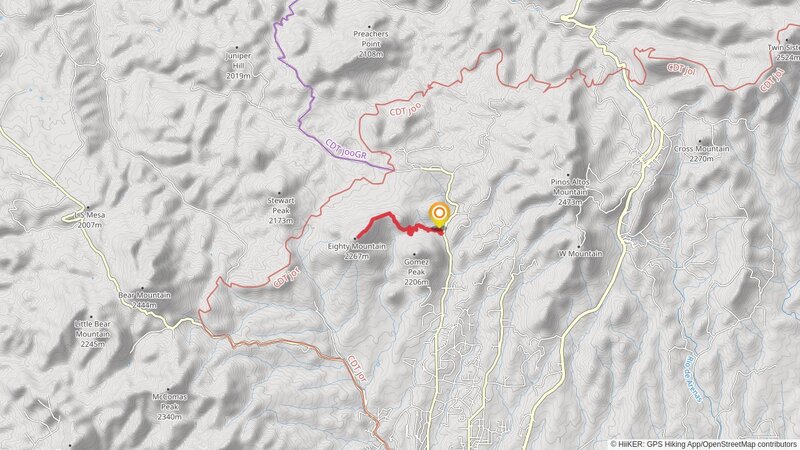Screen dimensions: 800x450
Task: Click the LS Mesa map label
Action: pos(90,220)
